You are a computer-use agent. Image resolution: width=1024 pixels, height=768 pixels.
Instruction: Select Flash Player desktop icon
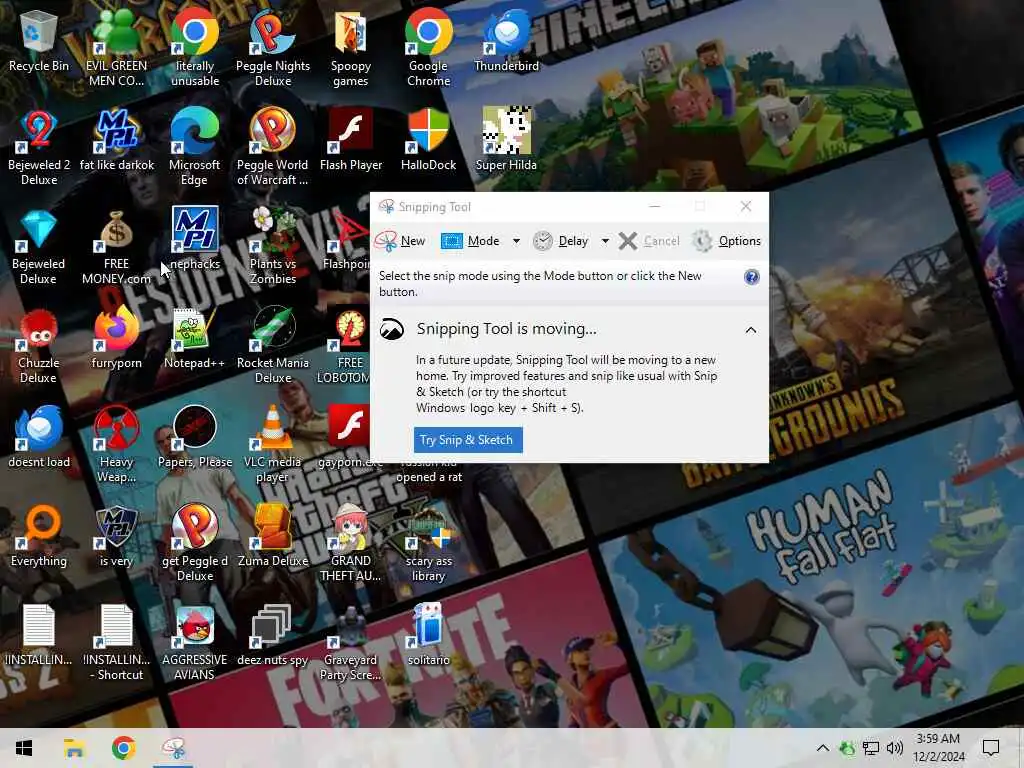[x=351, y=140]
